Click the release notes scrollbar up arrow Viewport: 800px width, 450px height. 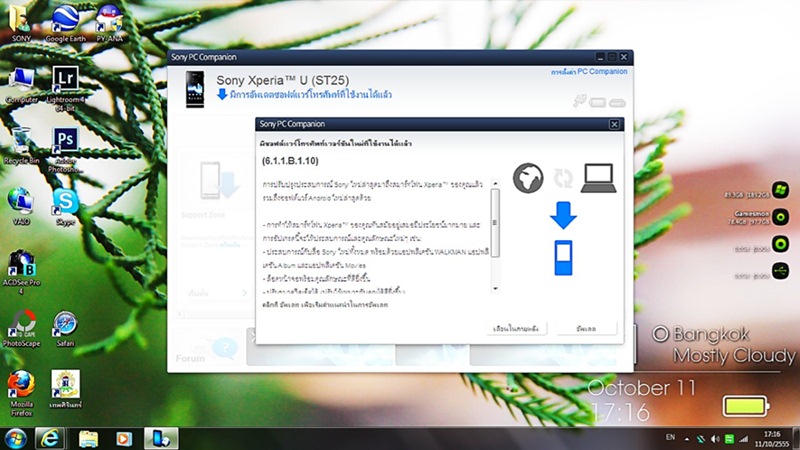coord(495,183)
